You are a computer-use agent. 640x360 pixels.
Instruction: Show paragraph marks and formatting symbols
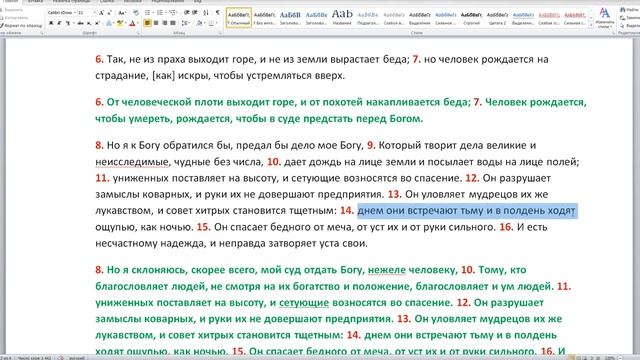218,13
